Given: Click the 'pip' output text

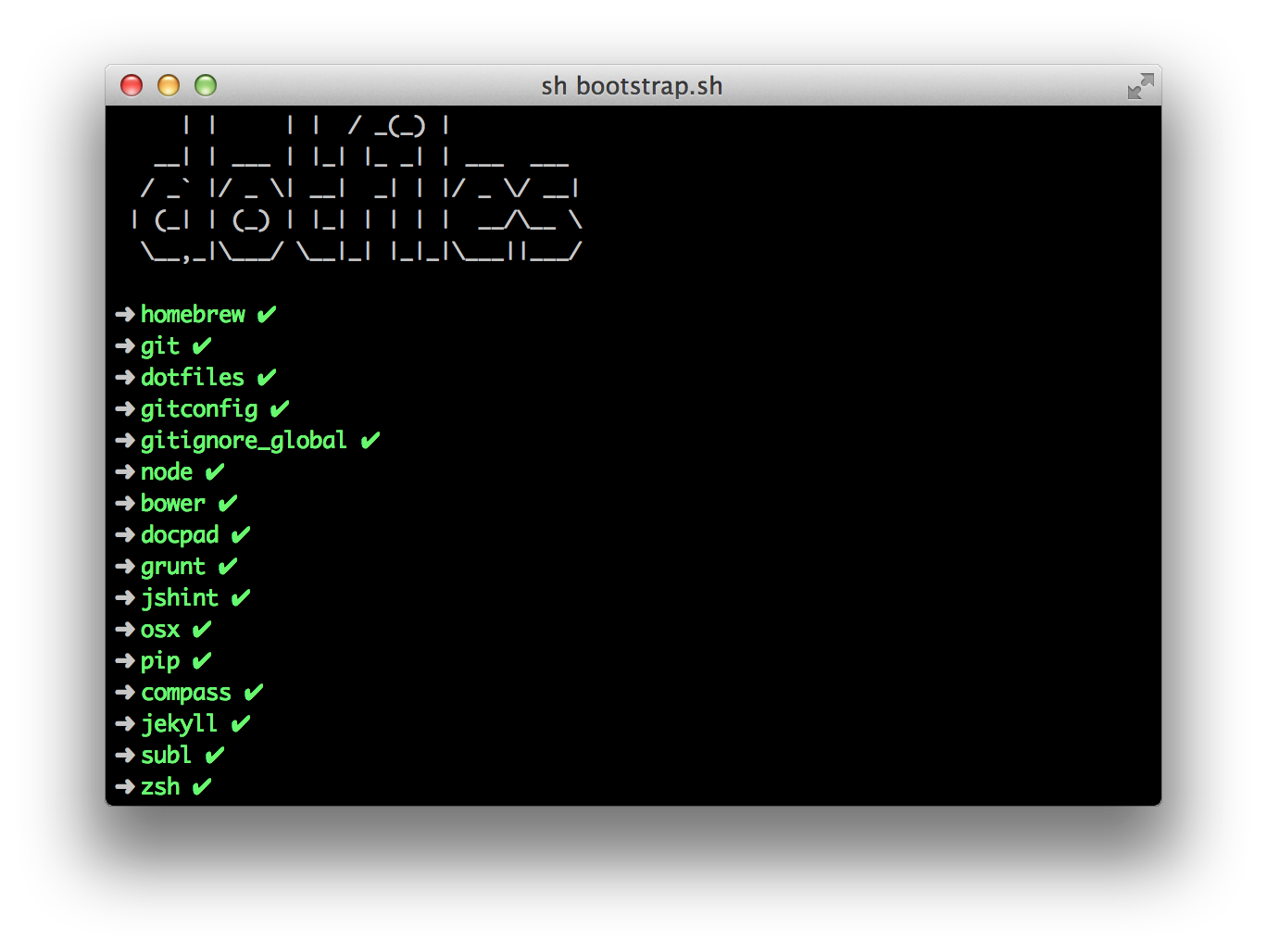Looking at the screenshot, I should pyautogui.click(x=160, y=661).
